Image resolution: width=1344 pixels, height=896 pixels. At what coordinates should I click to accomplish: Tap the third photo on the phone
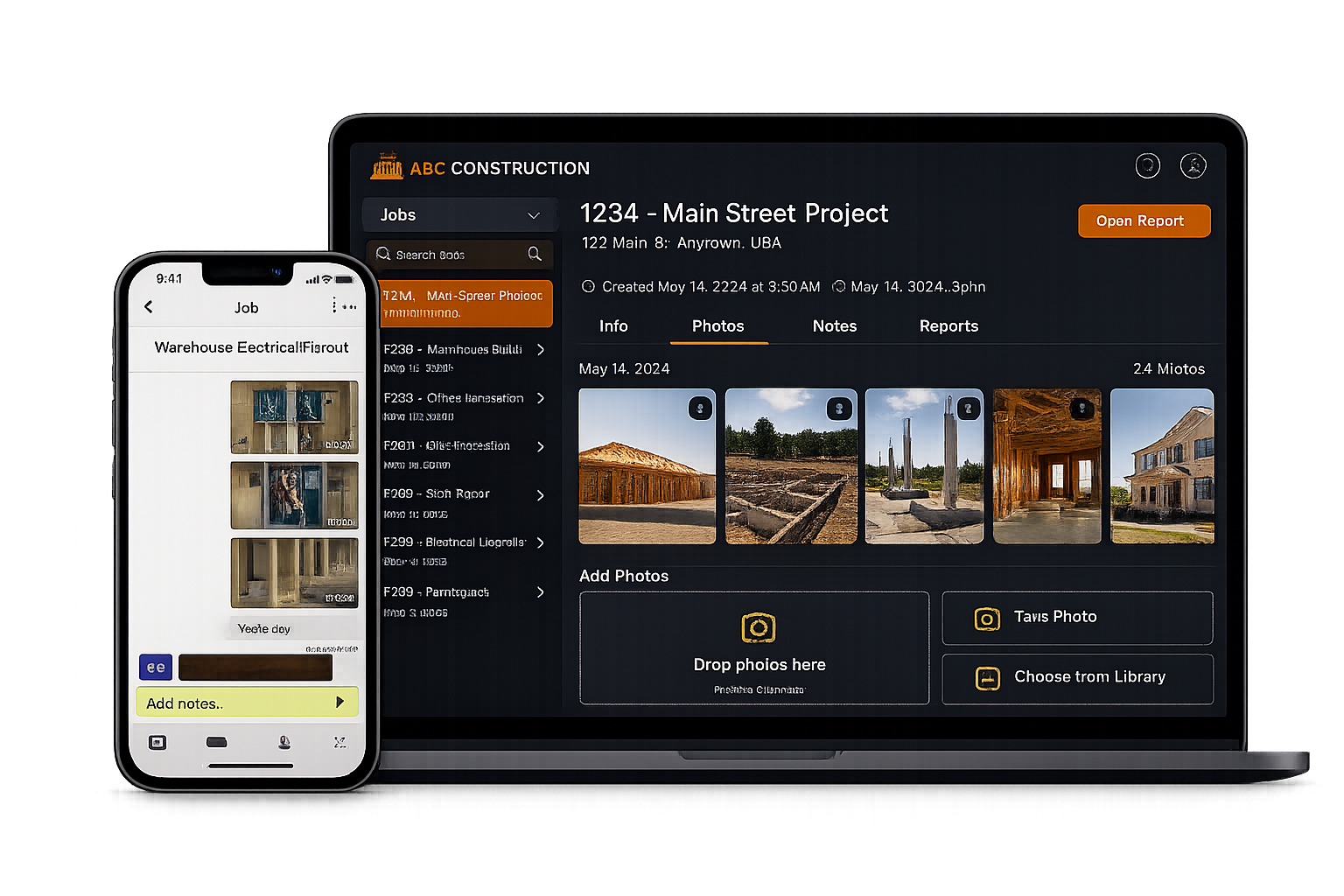pos(295,572)
